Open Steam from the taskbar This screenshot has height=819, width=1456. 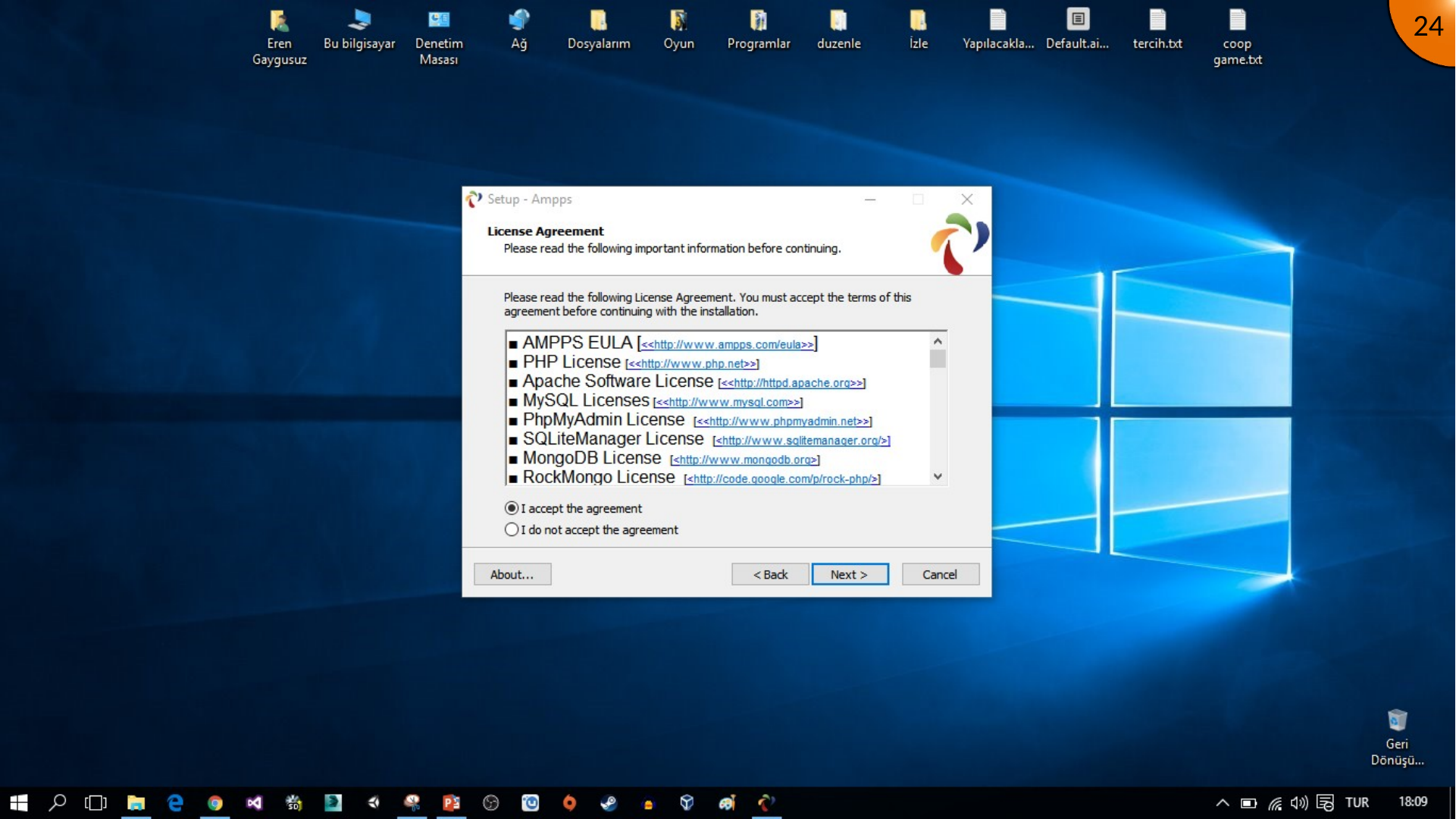click(609, 802)
